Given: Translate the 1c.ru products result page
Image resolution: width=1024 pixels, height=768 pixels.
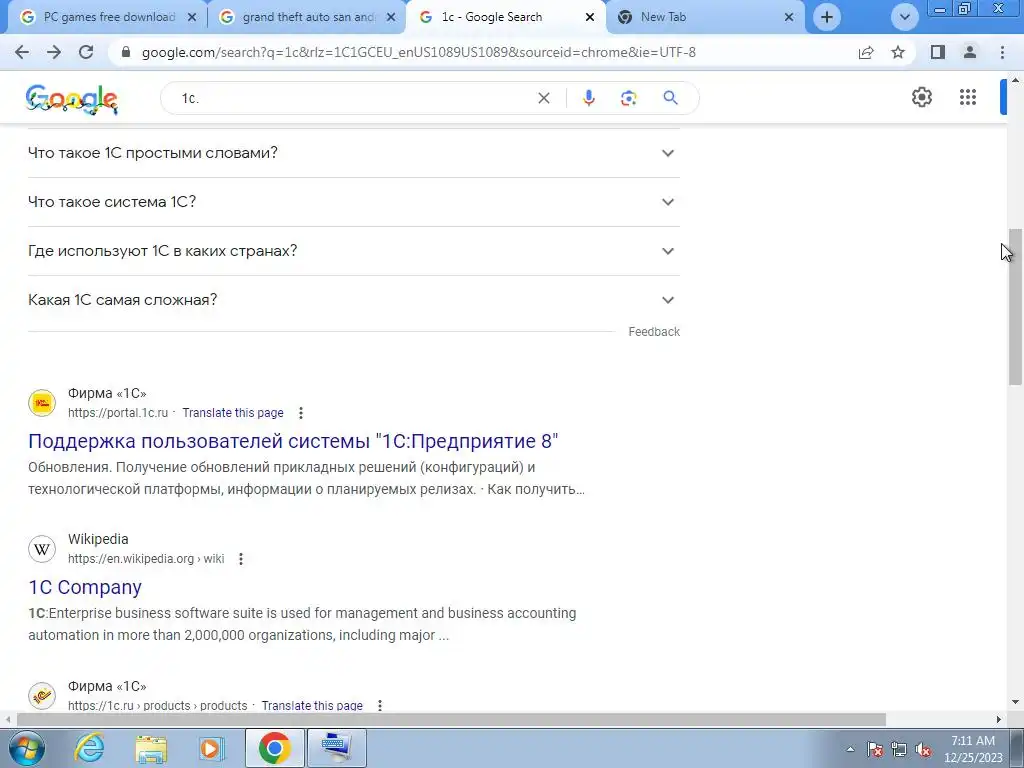Looking at the screenshot, I should tap(312, 705).
